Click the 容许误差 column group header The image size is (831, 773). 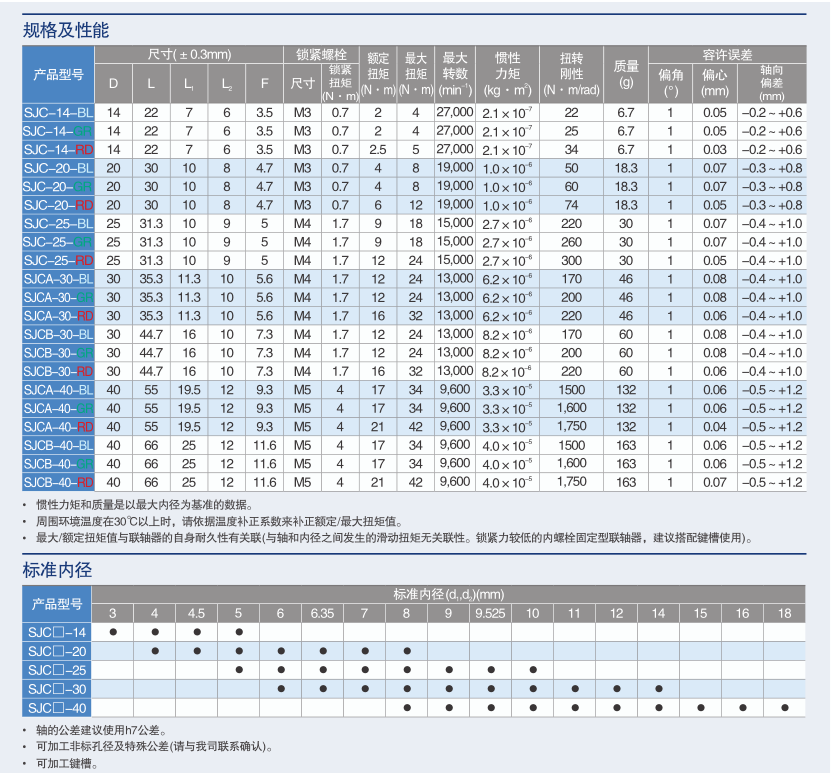tap(727, 55)
